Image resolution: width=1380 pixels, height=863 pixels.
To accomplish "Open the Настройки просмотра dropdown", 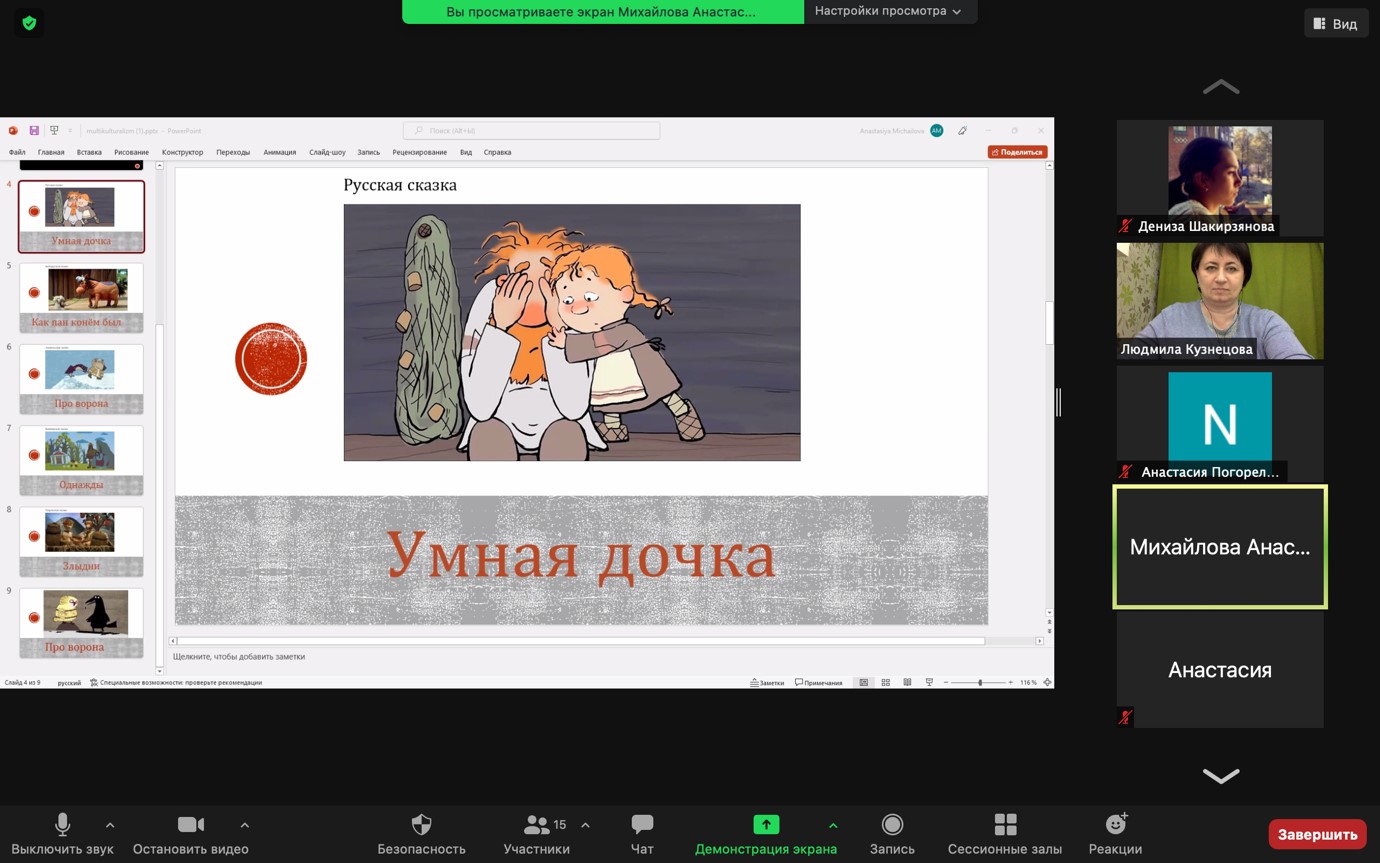I will [x=889, y=11].
